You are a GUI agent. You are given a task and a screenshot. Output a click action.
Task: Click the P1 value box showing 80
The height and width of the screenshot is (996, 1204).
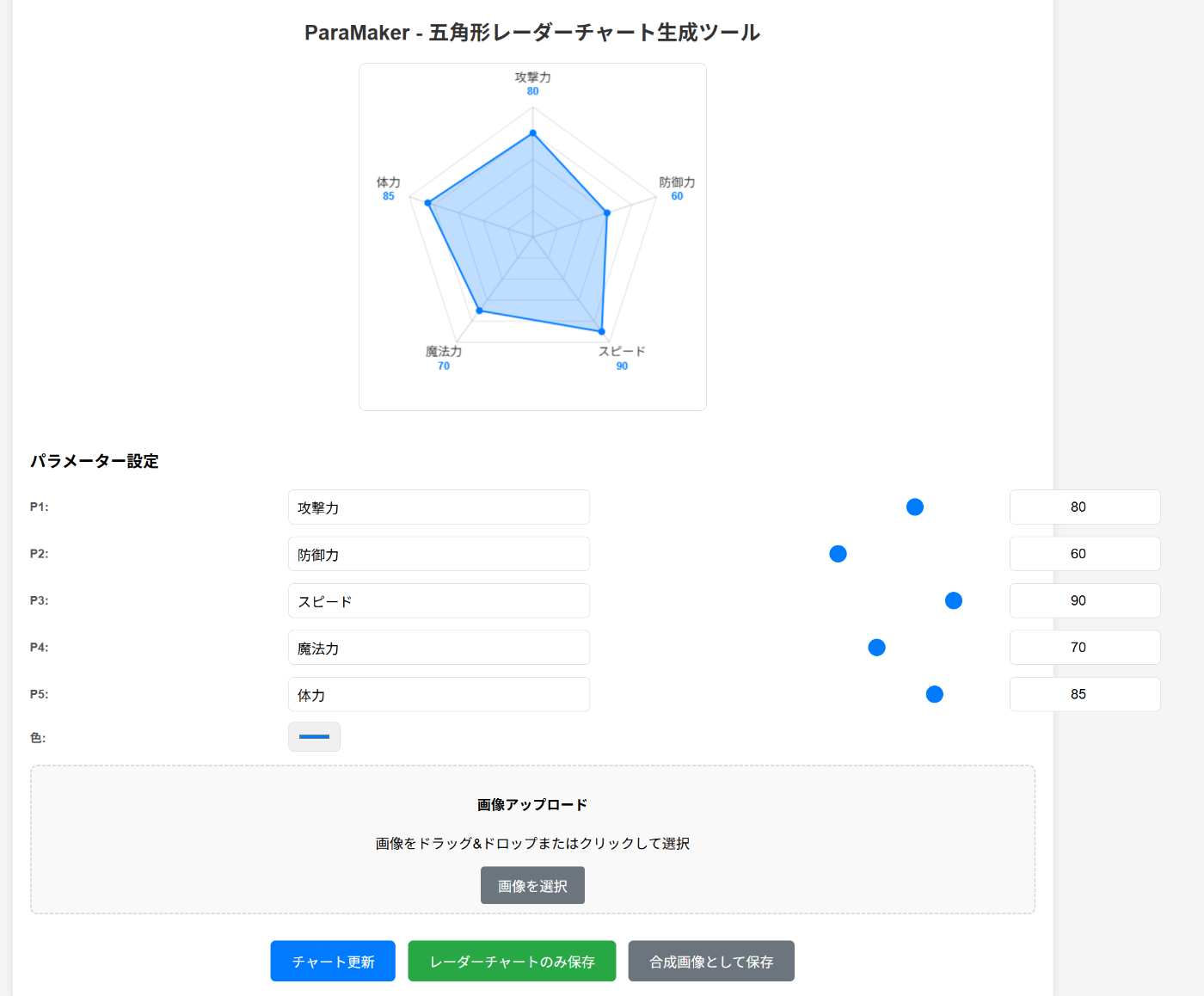(x=1085, y=507)
